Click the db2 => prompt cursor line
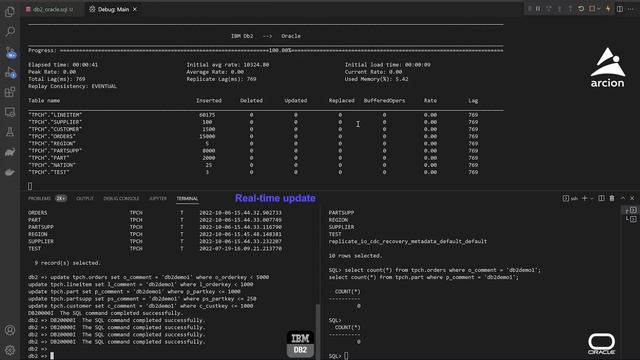640x360 pixels. [x=41, y=356]
